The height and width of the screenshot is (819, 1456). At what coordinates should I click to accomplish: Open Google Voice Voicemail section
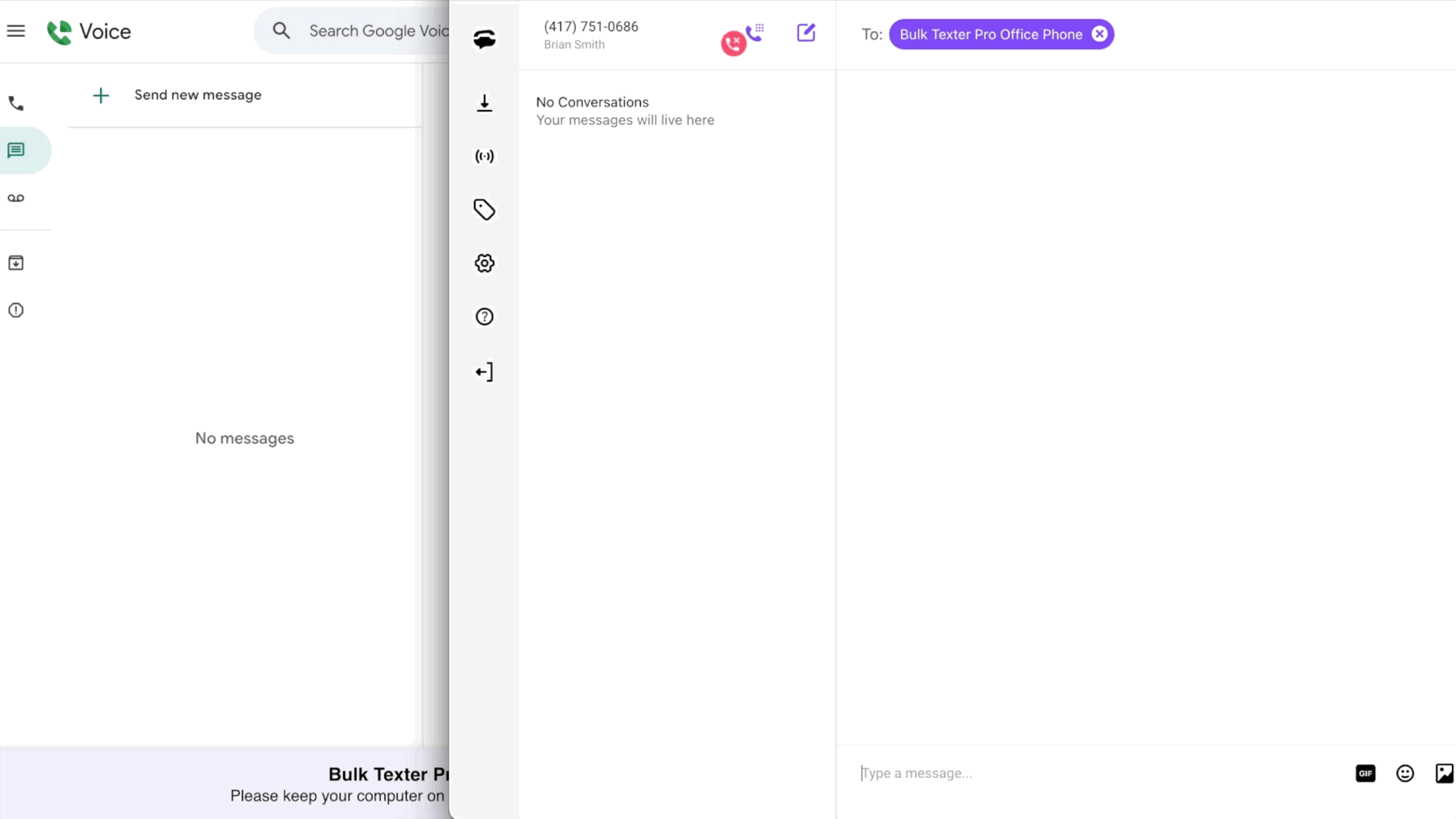click(x=15, y=197)
